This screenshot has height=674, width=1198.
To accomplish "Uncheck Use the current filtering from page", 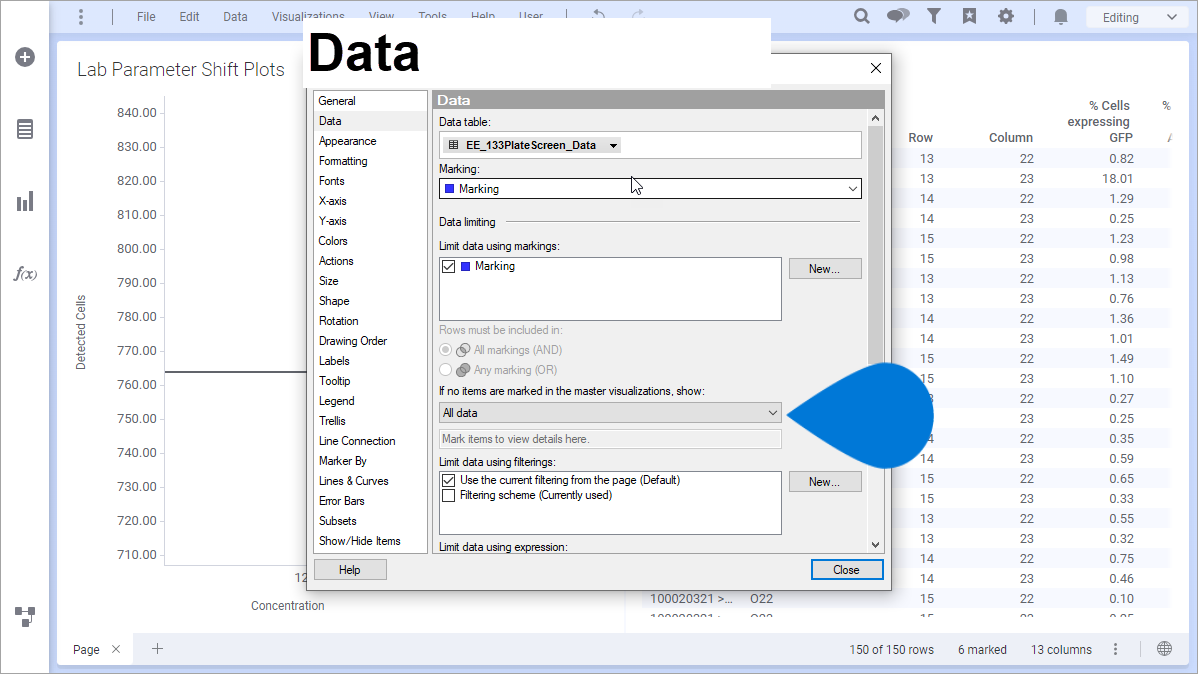I will [x=449, y=481].
